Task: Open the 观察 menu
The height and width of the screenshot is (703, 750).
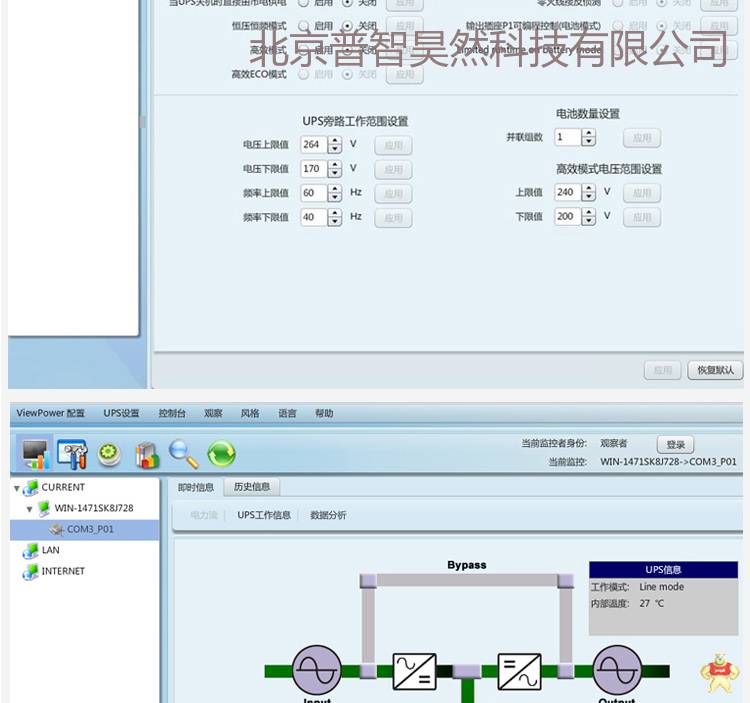Action: (213, 413)
